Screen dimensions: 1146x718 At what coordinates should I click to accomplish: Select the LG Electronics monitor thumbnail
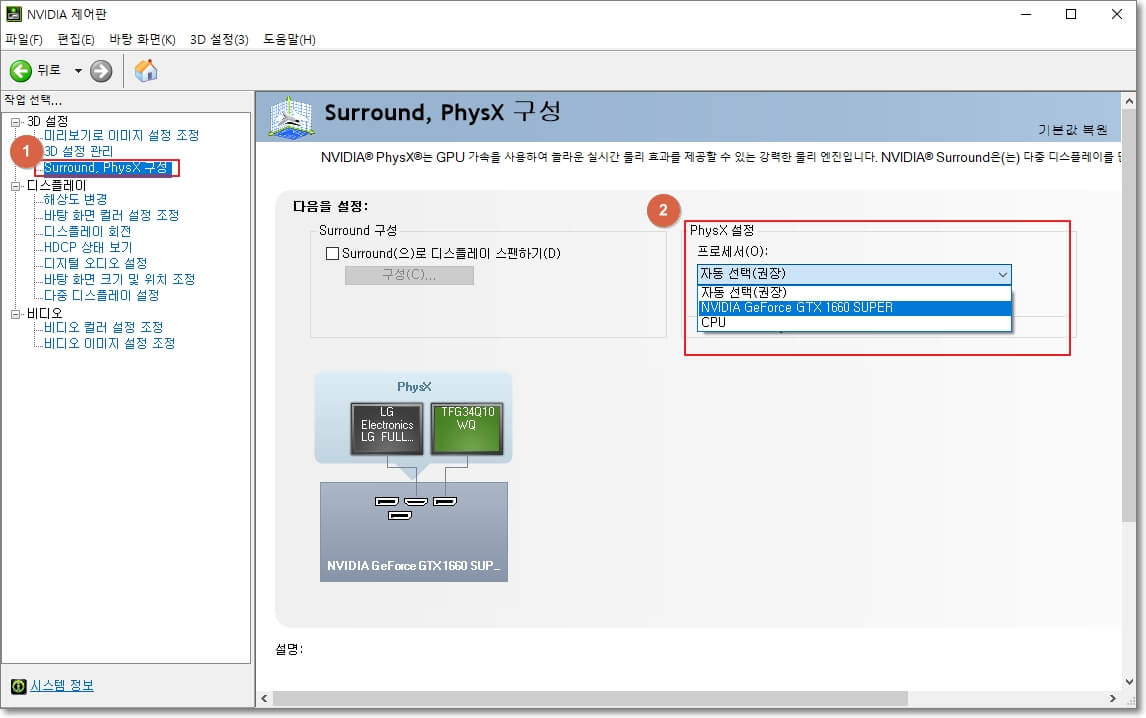pyautogui.click(x=387, y=428)
